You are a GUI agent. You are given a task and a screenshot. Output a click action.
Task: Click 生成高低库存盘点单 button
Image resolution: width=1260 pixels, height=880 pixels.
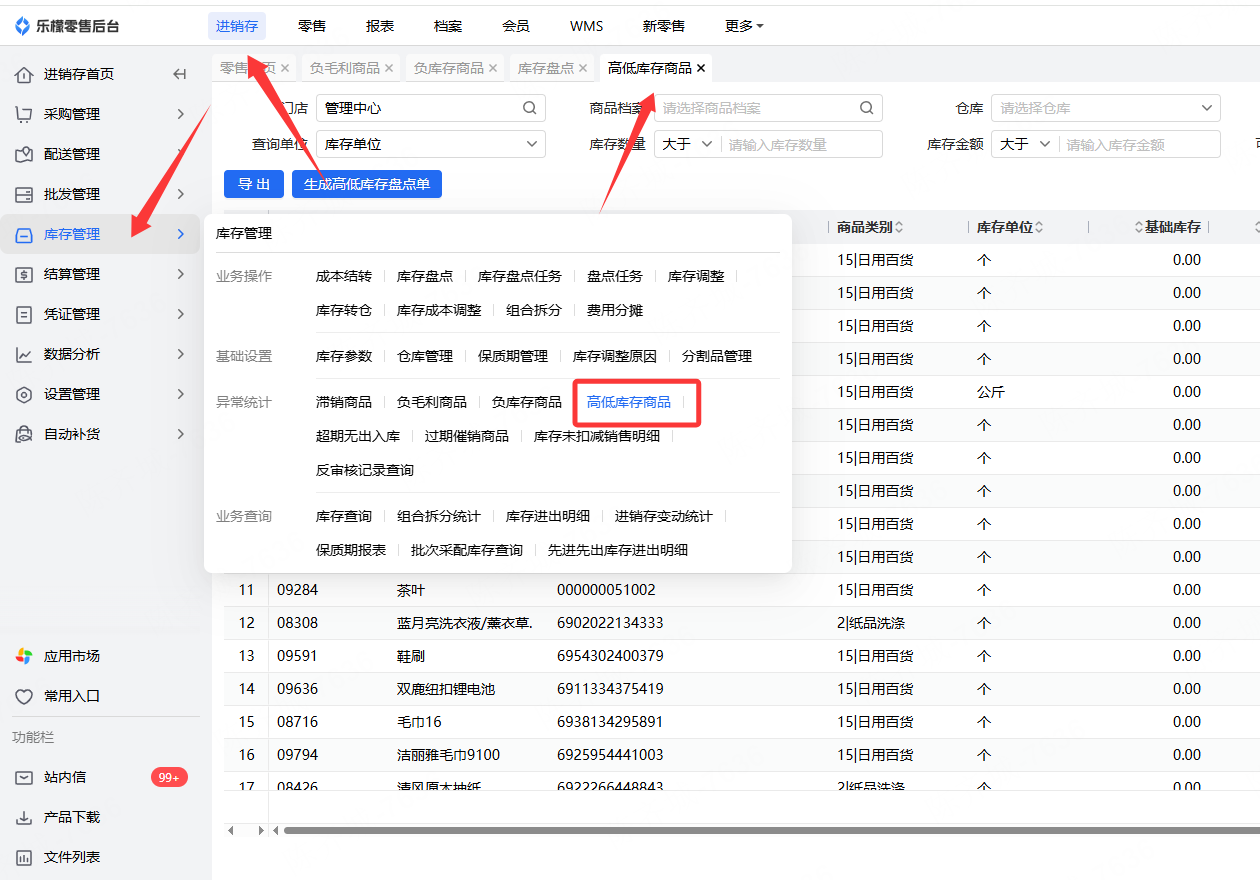(367, 184)
